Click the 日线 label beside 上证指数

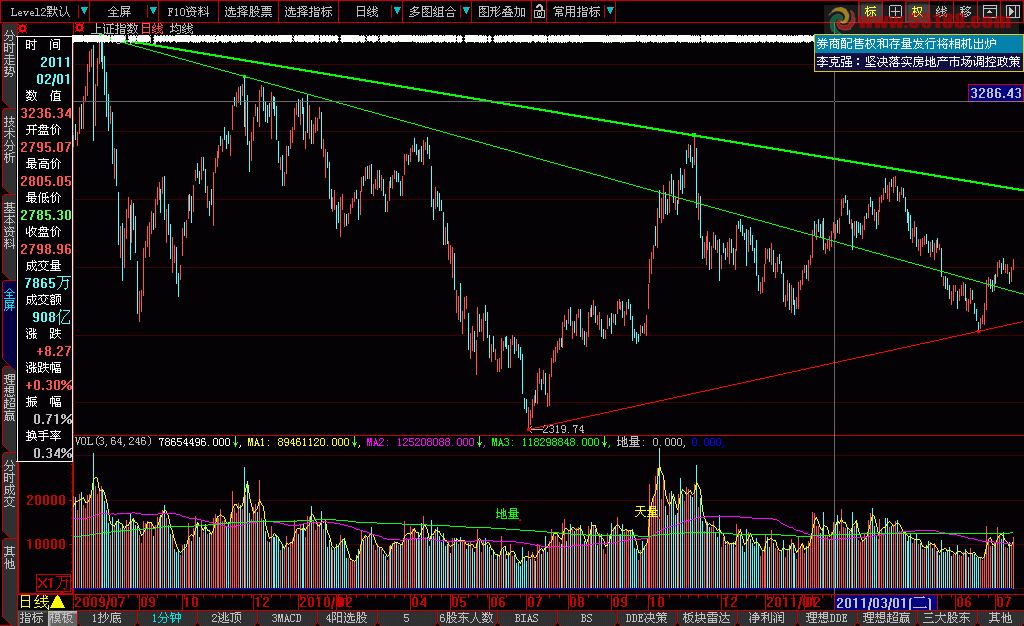(x=152, y=29)
